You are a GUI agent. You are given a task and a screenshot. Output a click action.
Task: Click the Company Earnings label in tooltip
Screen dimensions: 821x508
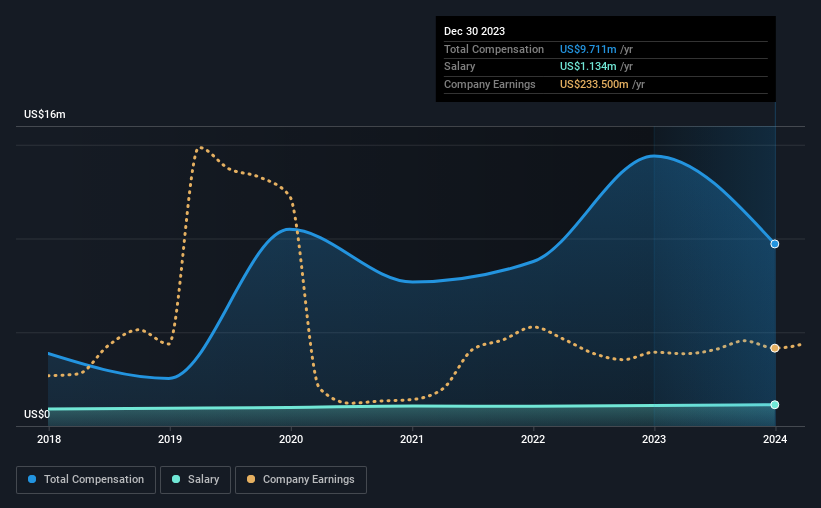(490, 84)
